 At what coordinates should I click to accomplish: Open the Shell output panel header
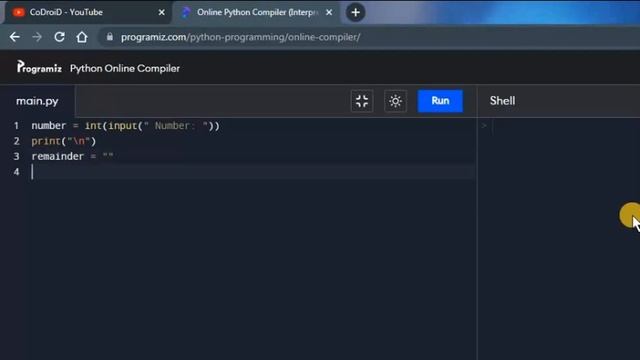pyautogui.click(x=502, y=101)
